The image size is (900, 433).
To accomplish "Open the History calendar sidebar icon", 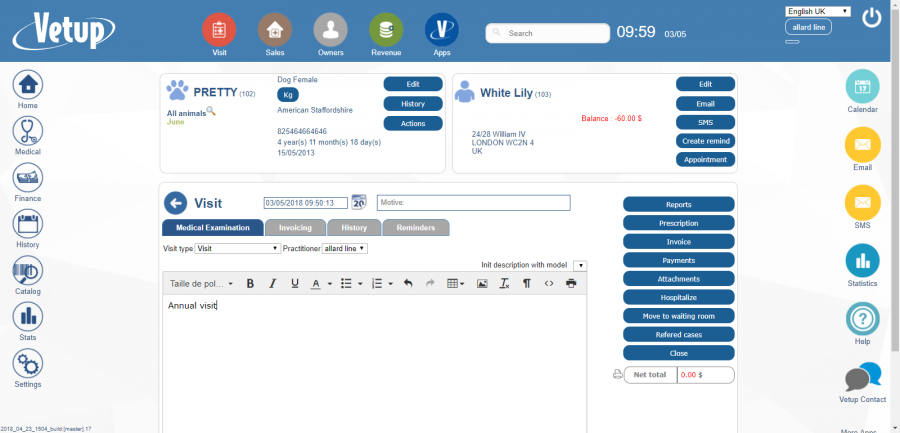I will (x=28, y=224).
